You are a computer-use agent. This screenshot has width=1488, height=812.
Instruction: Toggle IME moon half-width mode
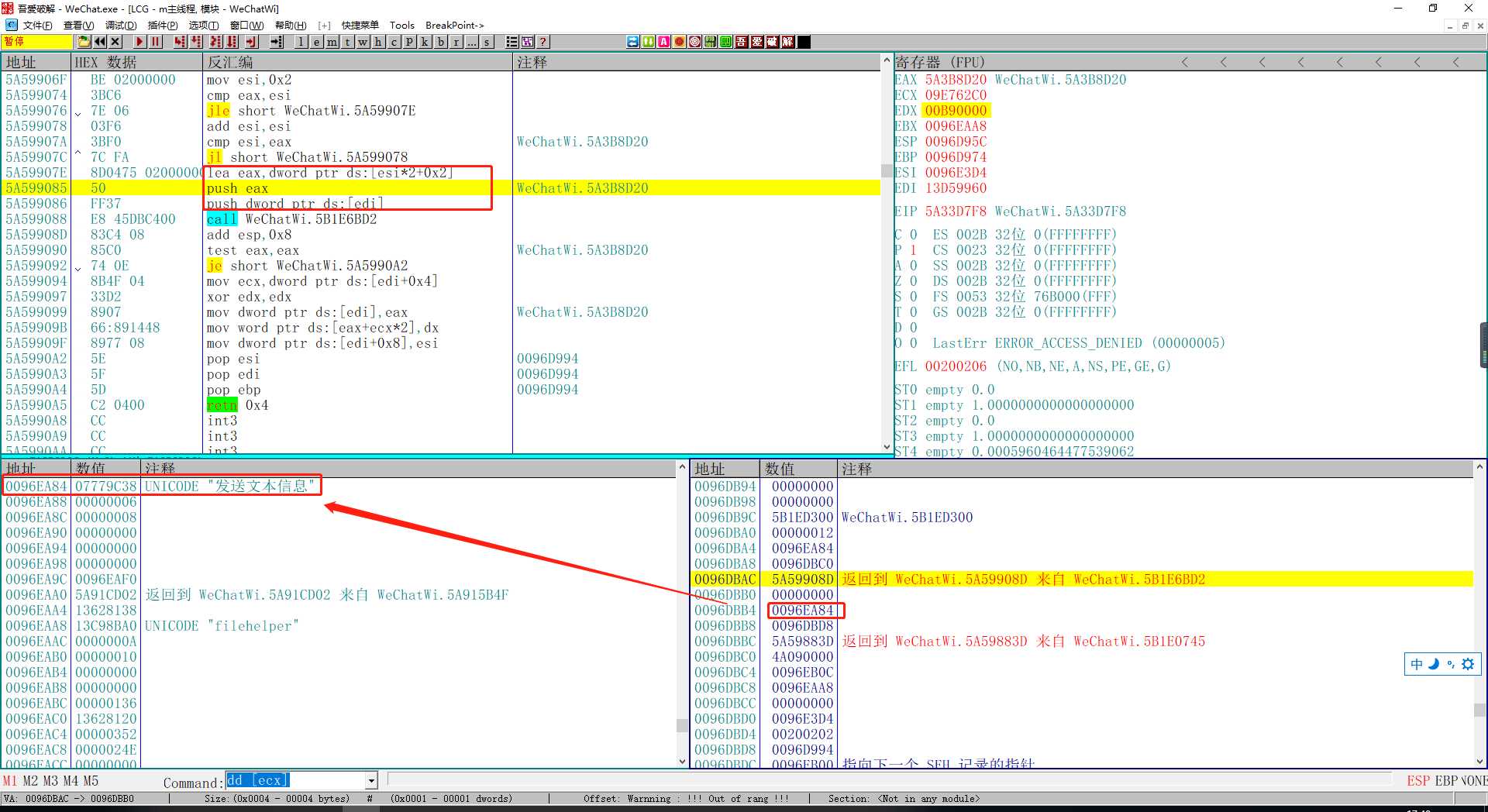click(1434, 664)
